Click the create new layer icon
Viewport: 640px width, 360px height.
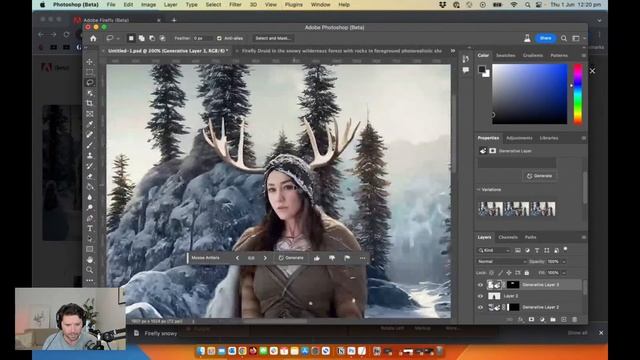[x=564, y=320]
